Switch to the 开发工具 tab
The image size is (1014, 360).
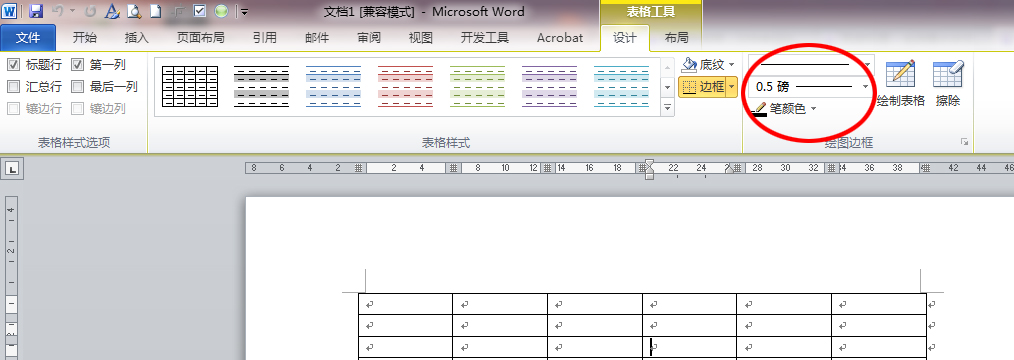point(485,38)
